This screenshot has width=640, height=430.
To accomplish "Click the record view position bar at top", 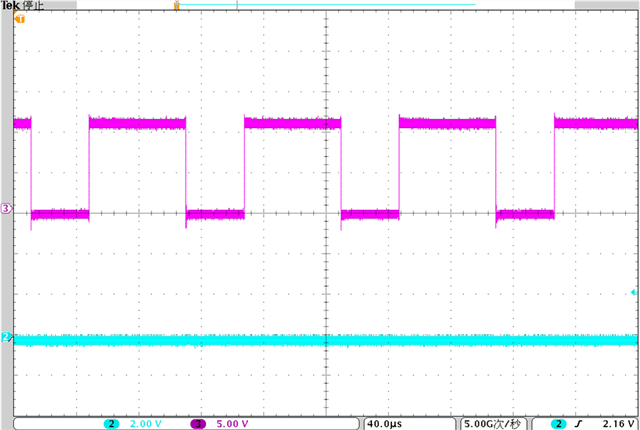I will click(326, 5).
